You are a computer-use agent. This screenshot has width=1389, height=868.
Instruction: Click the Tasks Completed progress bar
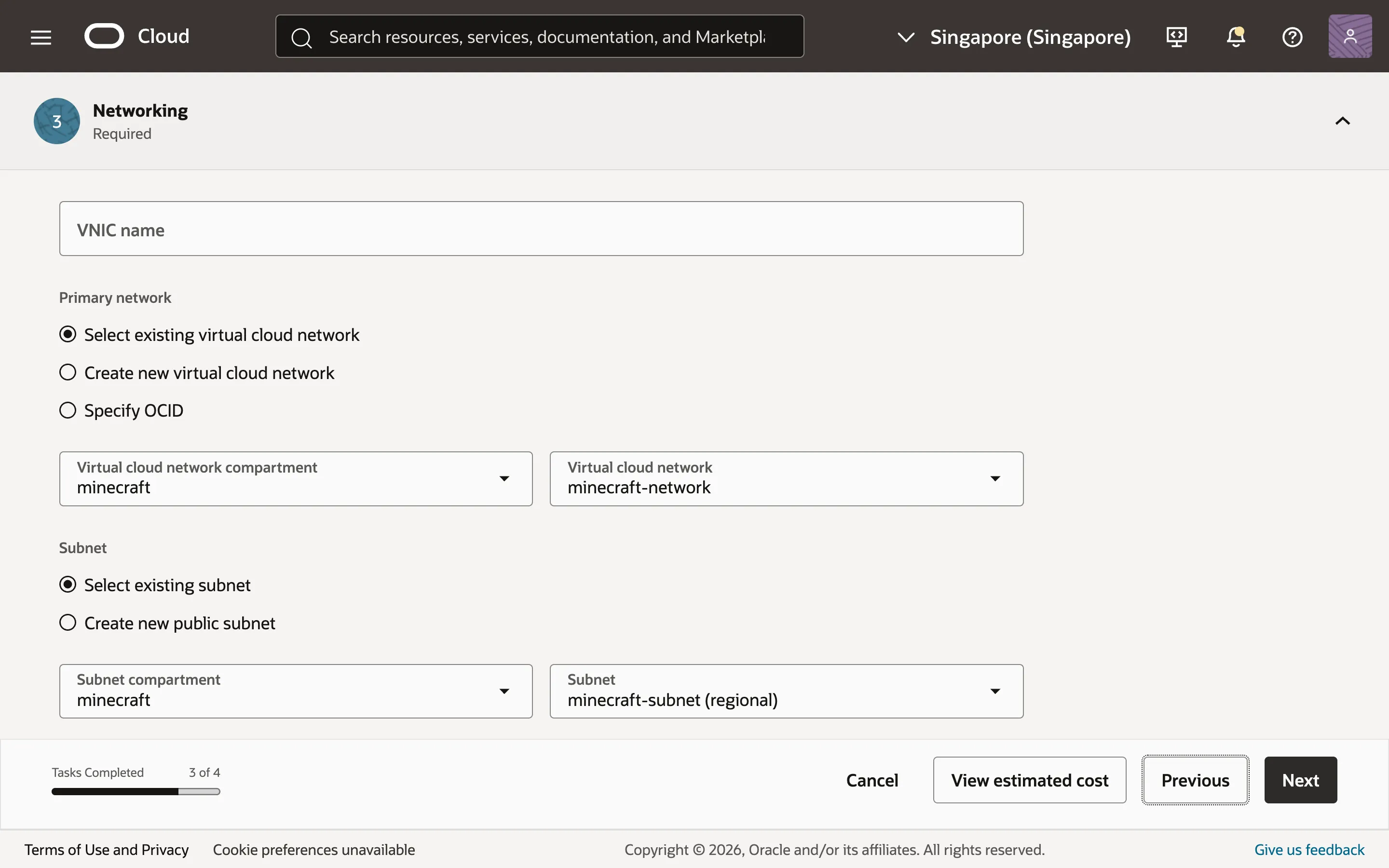[x=136, y=791]
